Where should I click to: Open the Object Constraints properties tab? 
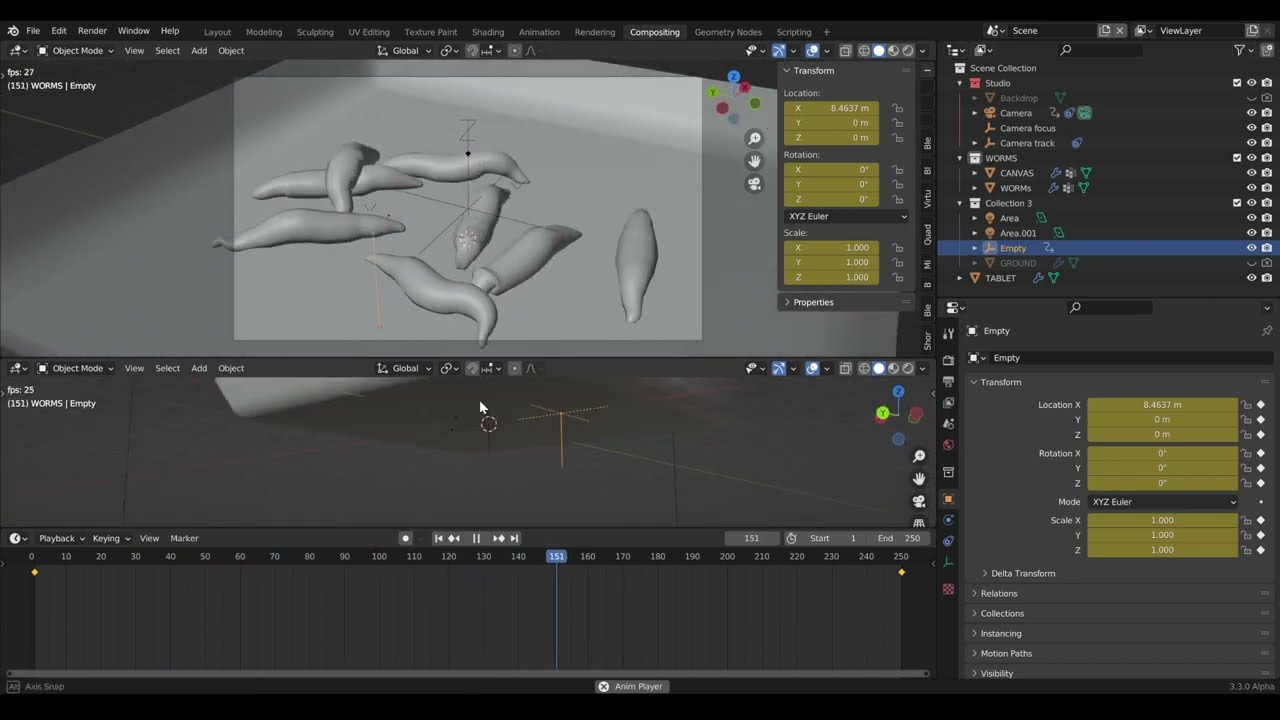[x=948, y=541]
